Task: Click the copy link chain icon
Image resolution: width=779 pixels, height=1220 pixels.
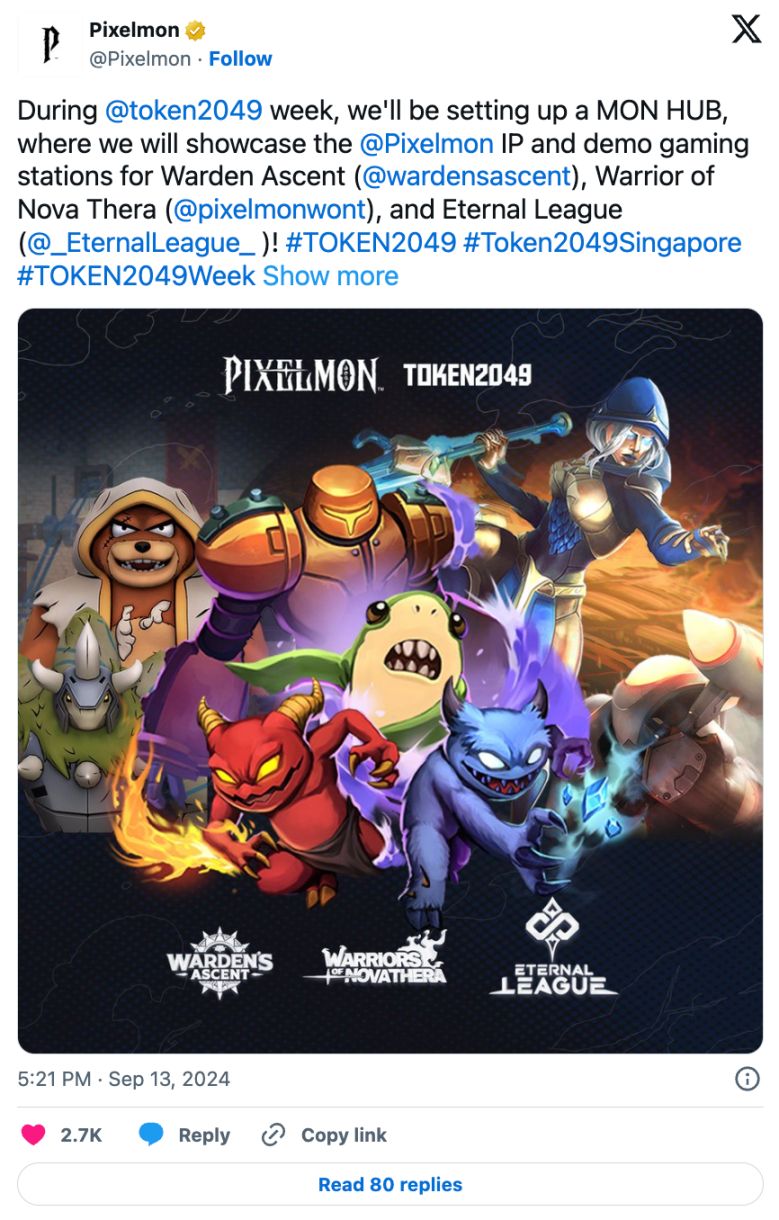Action: (x=273, y=1135)
